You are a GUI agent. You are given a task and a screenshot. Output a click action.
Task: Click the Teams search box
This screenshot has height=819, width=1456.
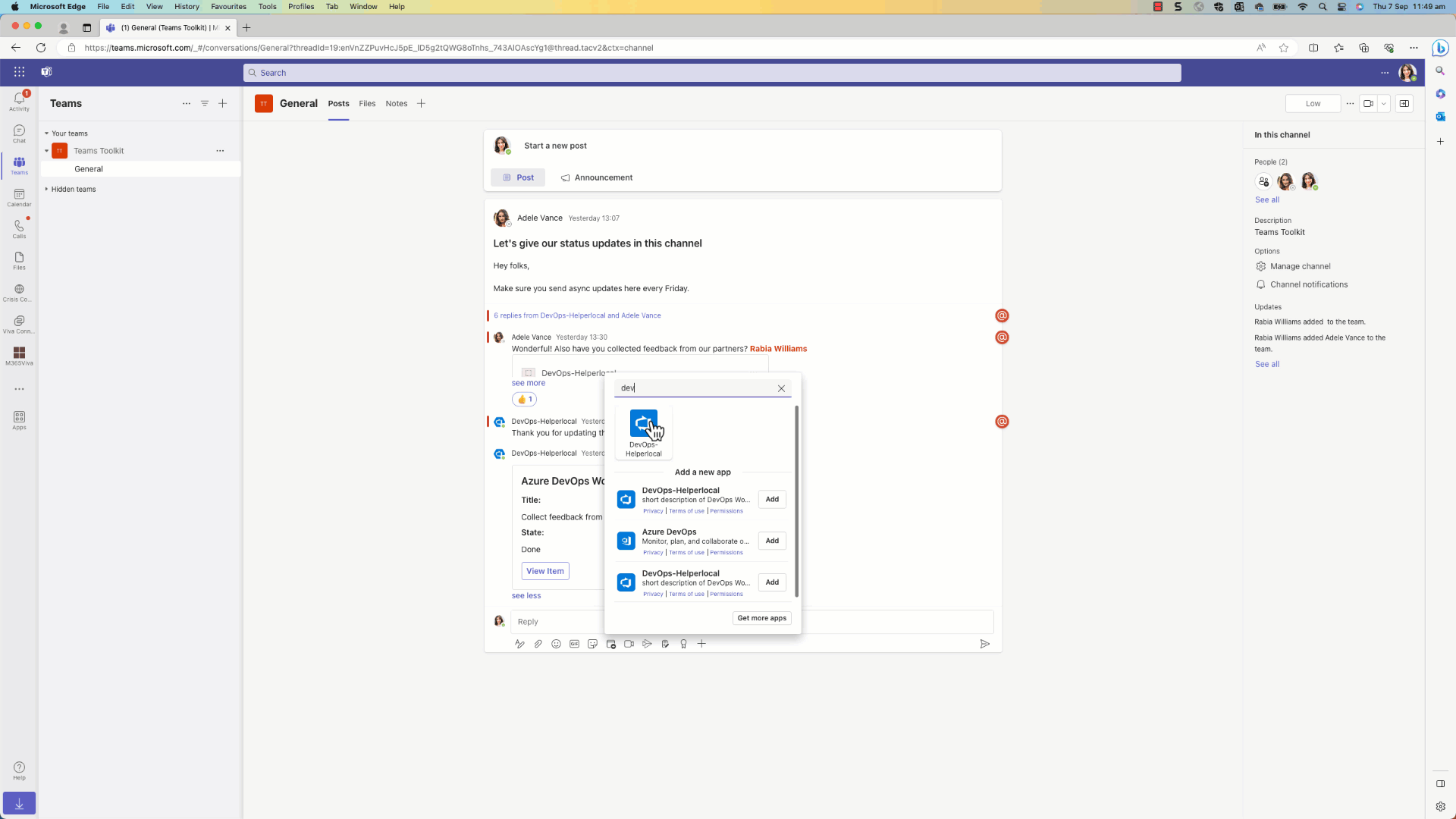click(711, 73)
